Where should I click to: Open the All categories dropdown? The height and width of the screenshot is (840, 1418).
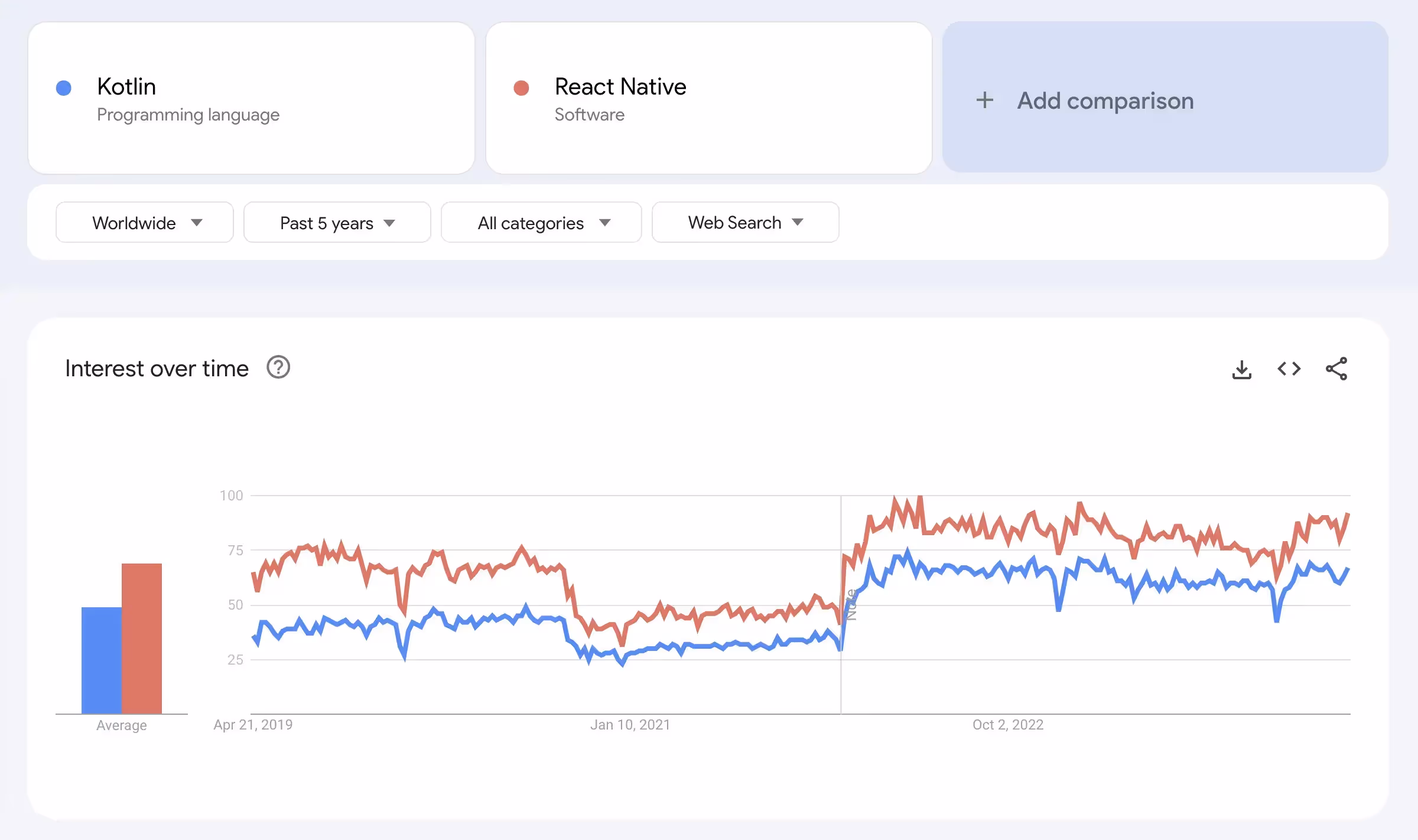pos(541,223)
